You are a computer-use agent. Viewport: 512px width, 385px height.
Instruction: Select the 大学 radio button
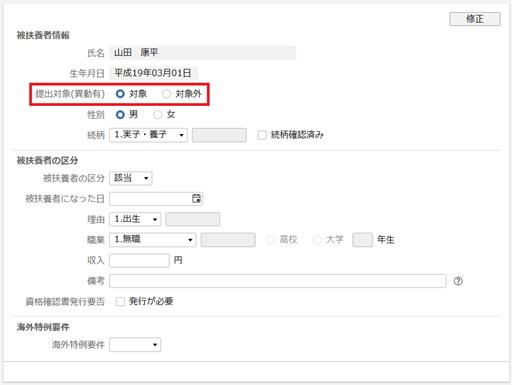click(x=317, y=240)
